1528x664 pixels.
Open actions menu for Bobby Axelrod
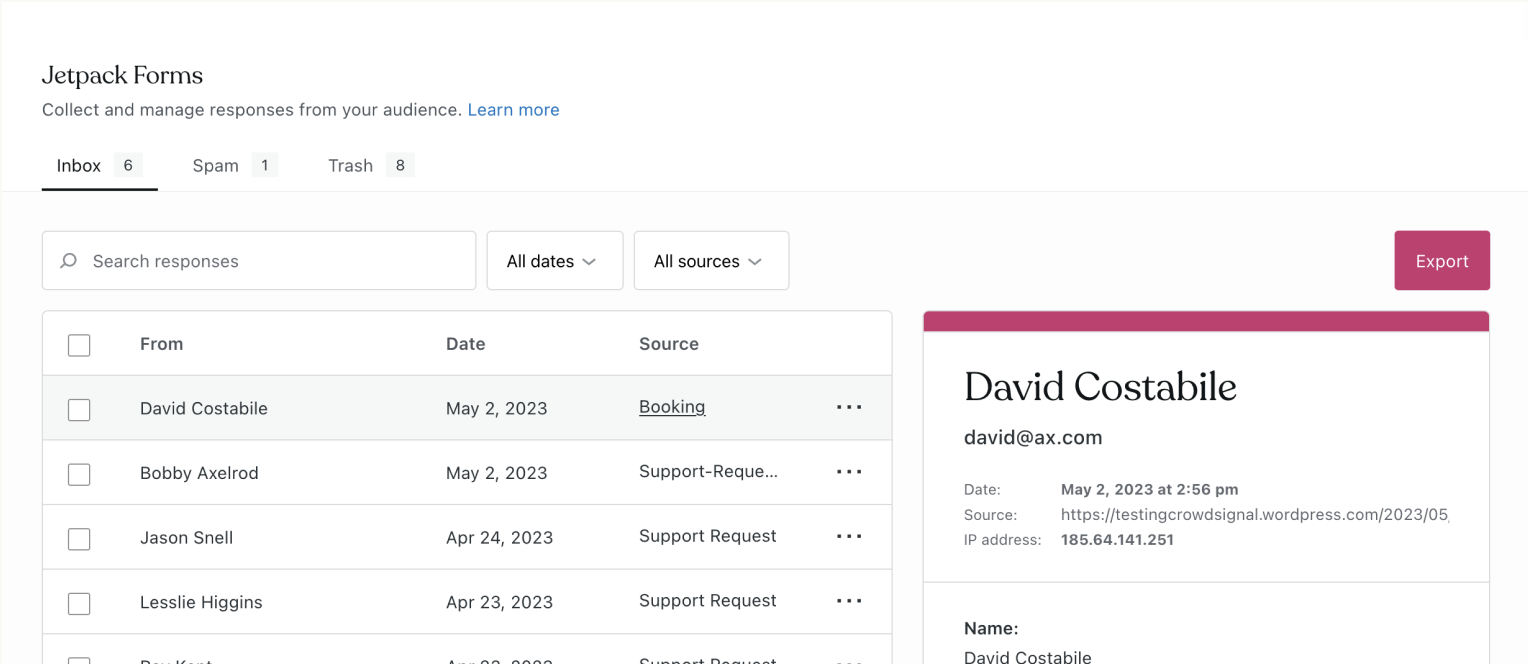849,472
